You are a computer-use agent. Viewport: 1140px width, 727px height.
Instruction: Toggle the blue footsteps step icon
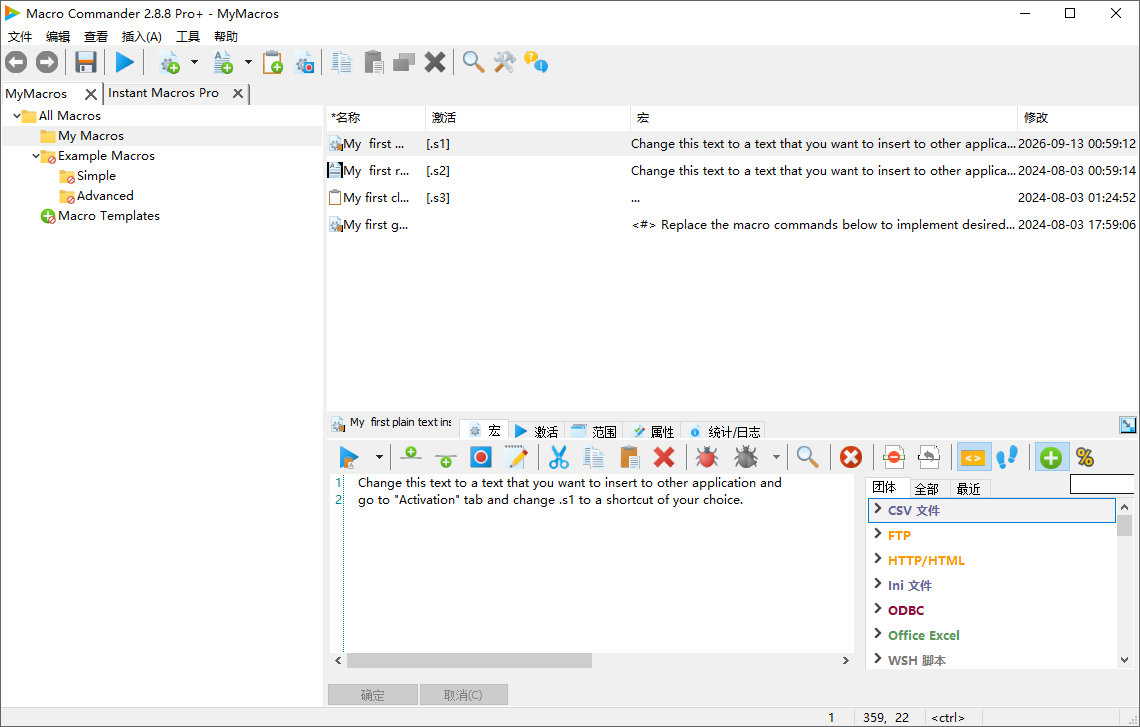coord(1007,457)
